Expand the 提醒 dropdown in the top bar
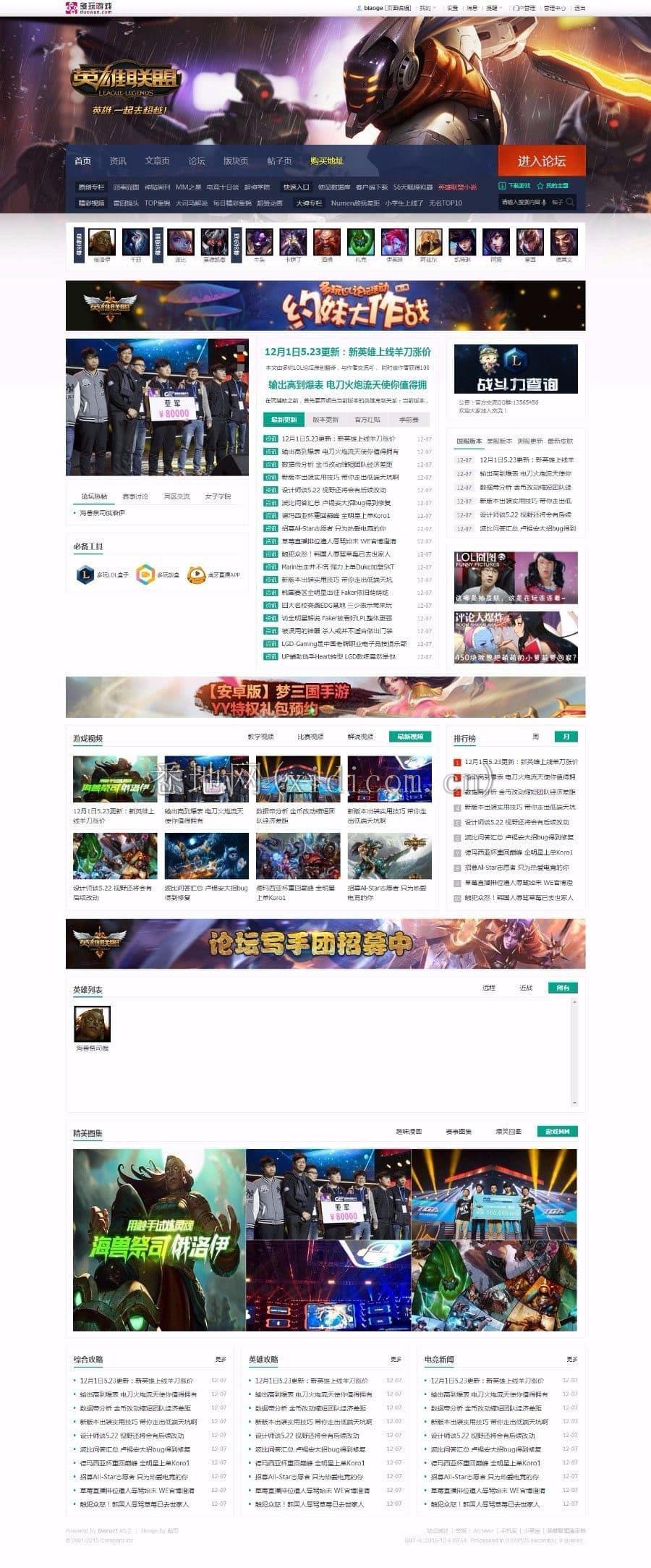 [x=493, y=8]
